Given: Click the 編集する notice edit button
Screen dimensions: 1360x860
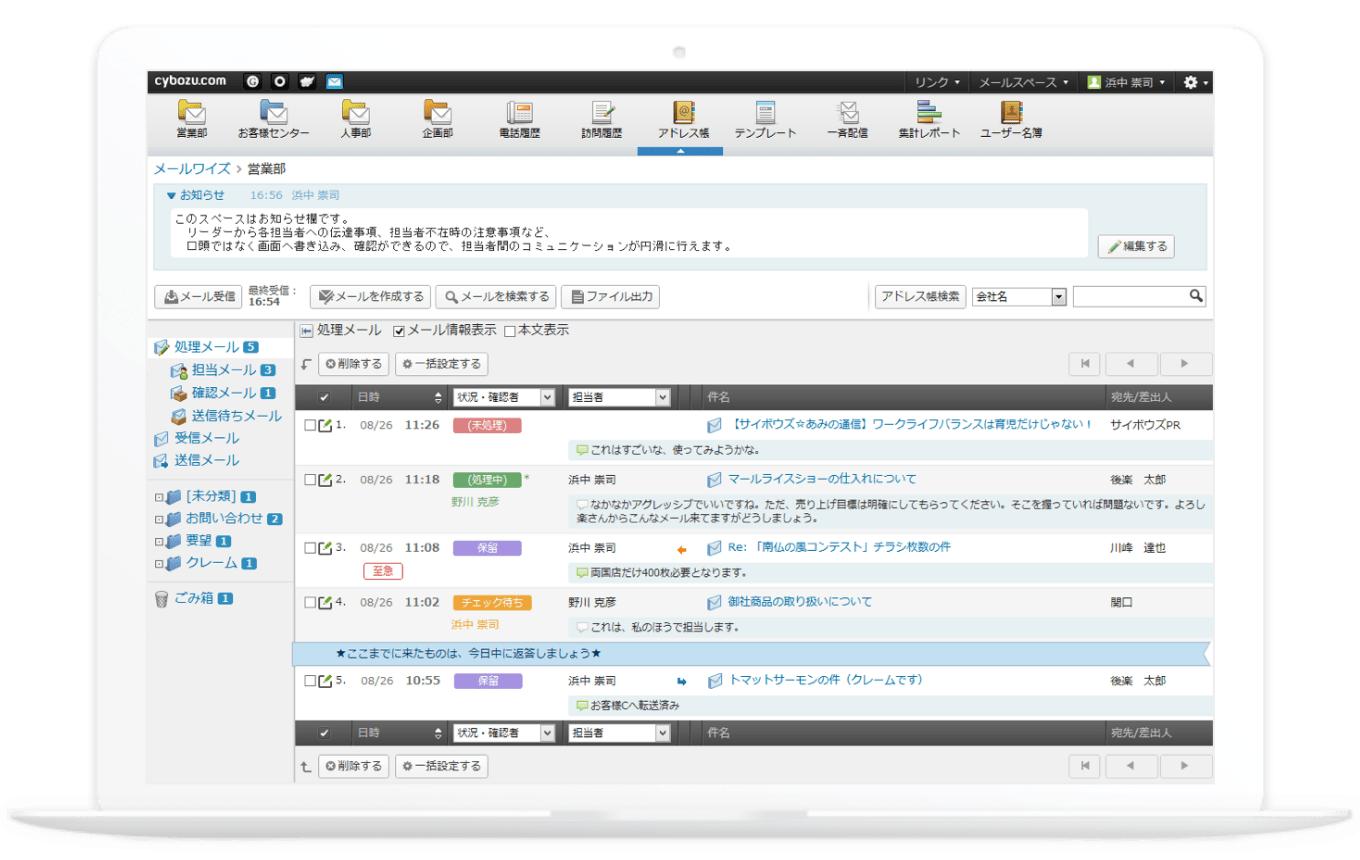Looking at the screenshot, I should [1136, 246].
